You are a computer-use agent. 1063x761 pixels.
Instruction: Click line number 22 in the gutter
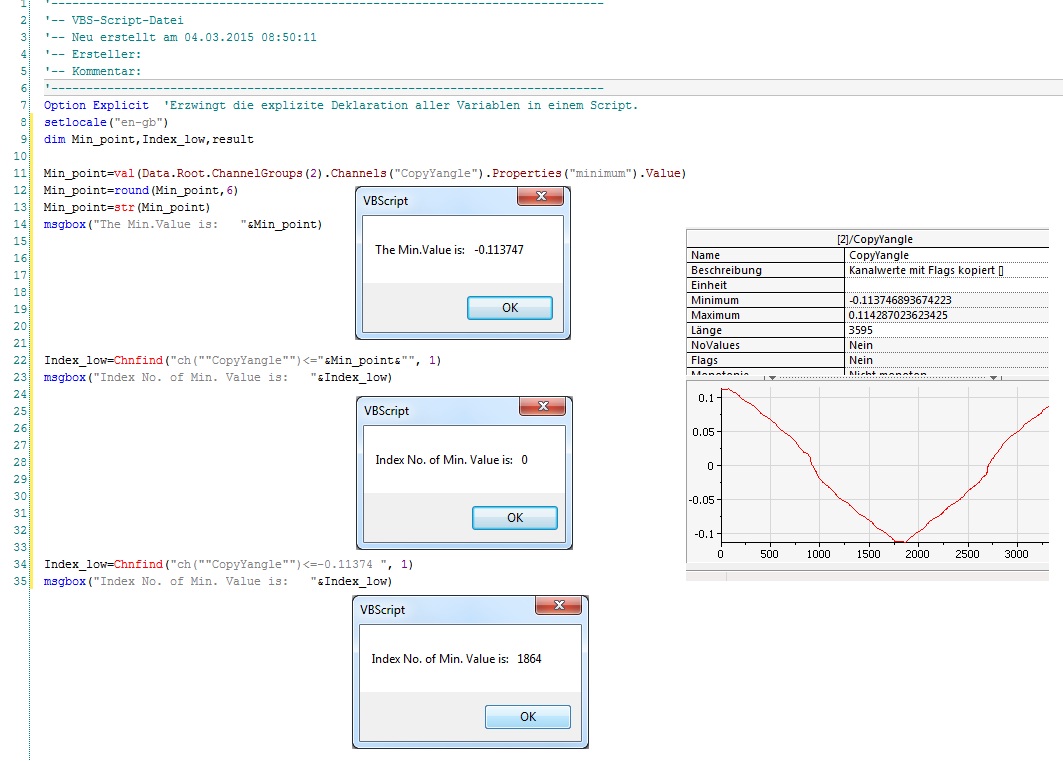[20, 360]
